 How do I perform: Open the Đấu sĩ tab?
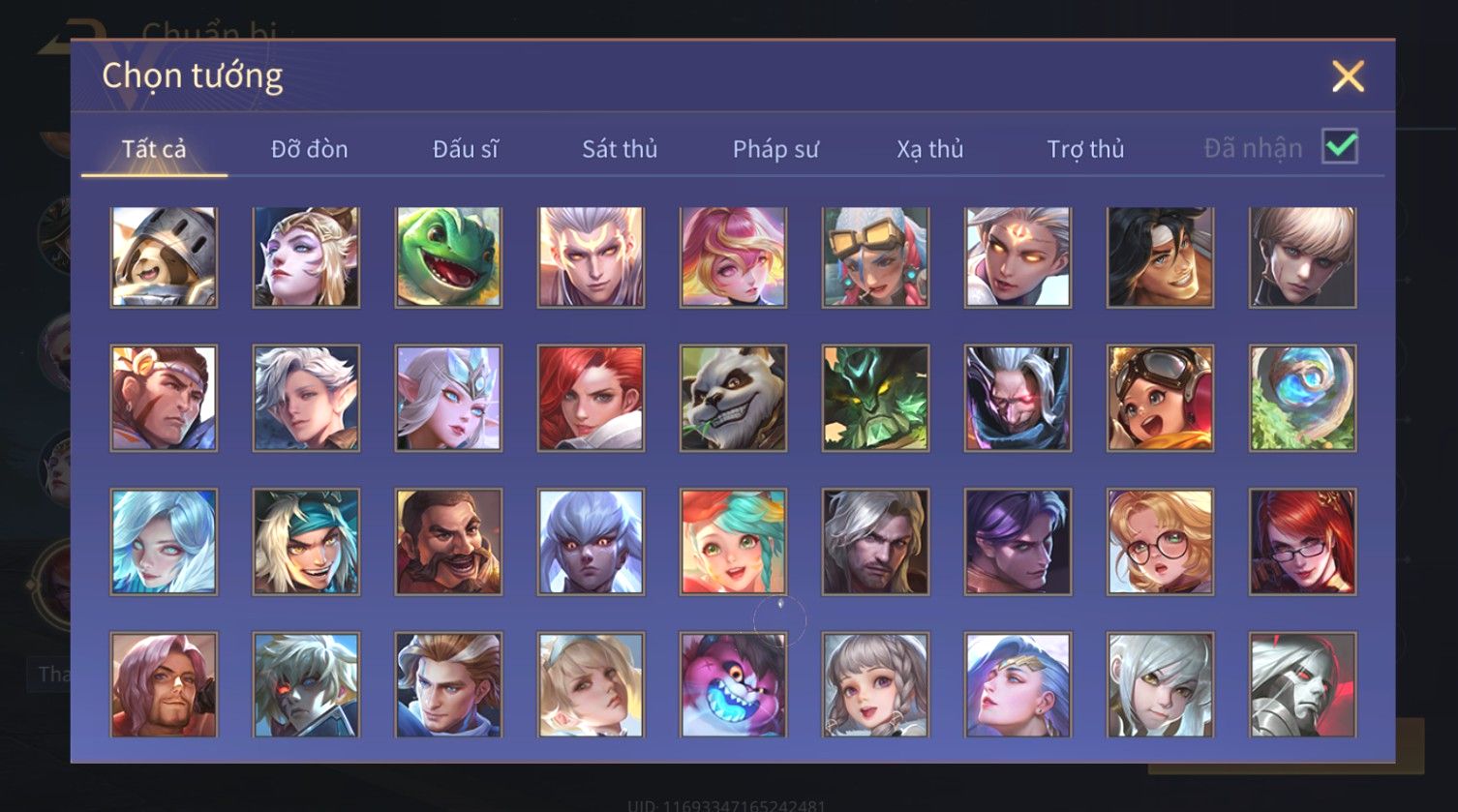tap(465, 149)
